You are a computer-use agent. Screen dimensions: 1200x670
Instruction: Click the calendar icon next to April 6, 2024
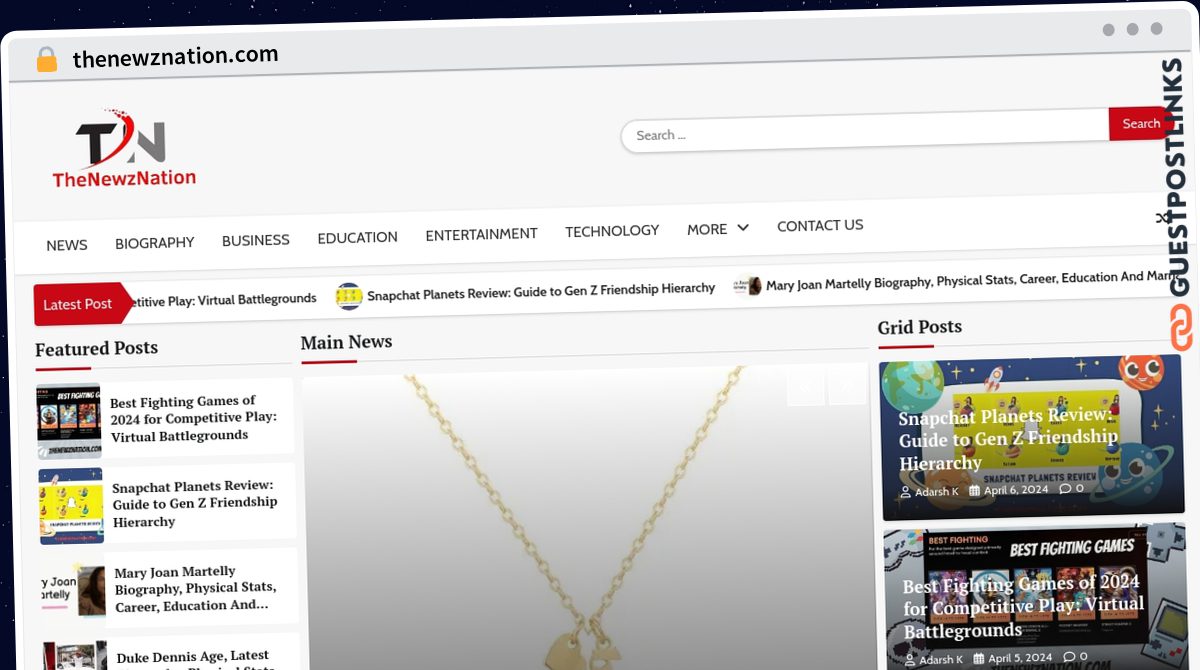coord(975,490)
